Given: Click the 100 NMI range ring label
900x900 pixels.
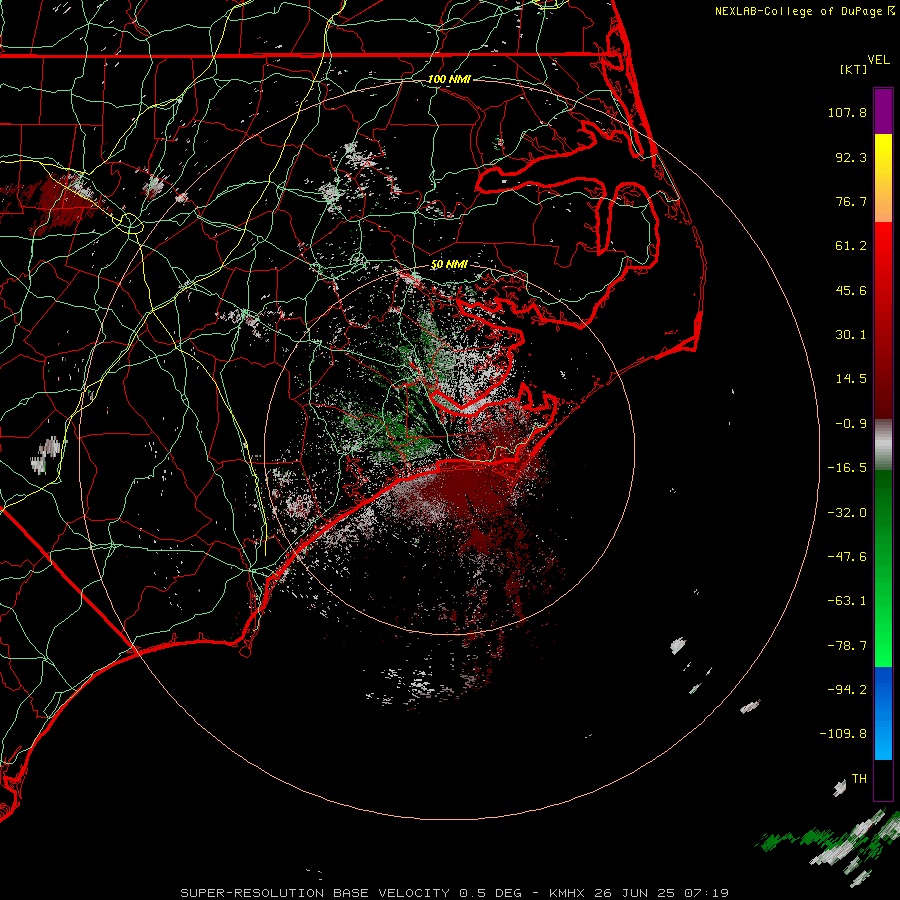Looking at the screenshot, I should point(449,79).
